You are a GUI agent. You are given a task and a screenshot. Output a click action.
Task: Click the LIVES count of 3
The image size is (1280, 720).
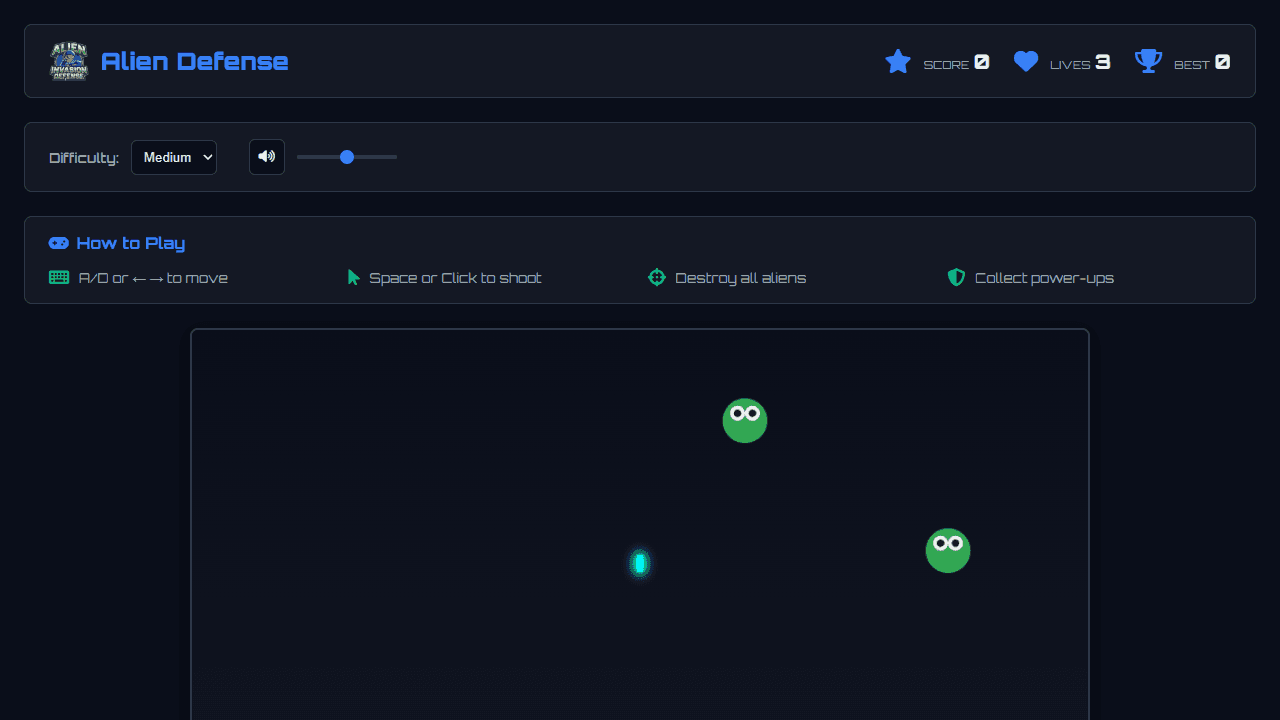[1103, 62]
